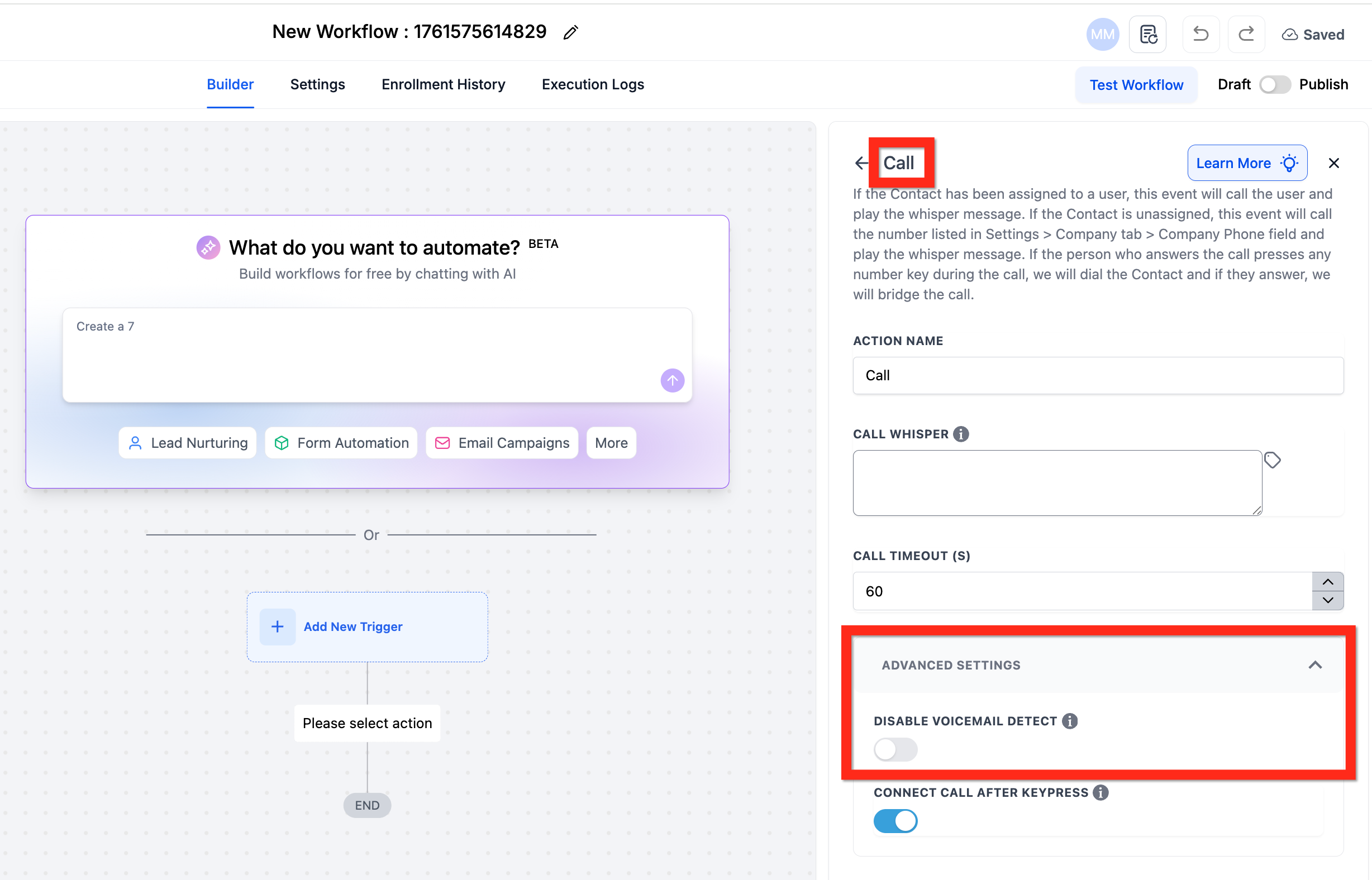Collapse the Advanced Settings section

point(1315,665)
